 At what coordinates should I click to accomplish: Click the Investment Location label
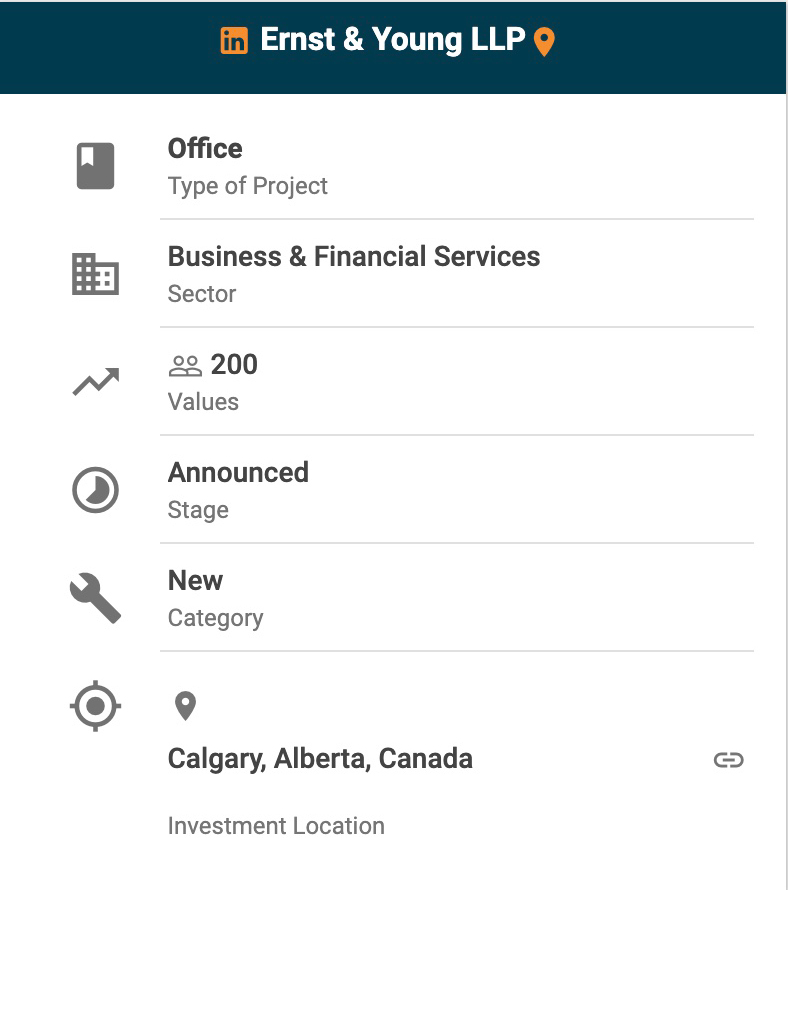pyautogui.click(x=276, y=826)
